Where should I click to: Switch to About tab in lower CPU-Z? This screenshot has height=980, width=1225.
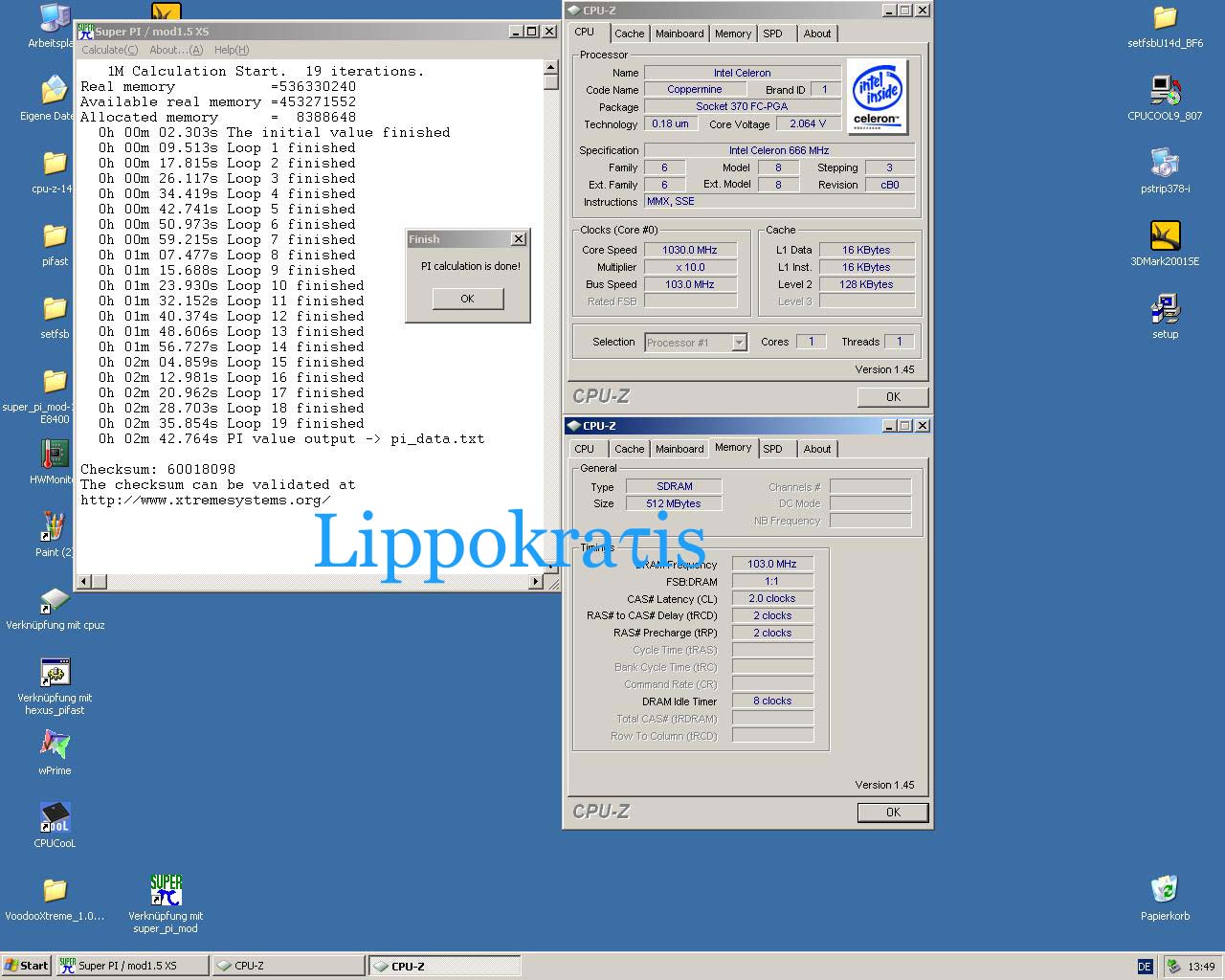817,449
